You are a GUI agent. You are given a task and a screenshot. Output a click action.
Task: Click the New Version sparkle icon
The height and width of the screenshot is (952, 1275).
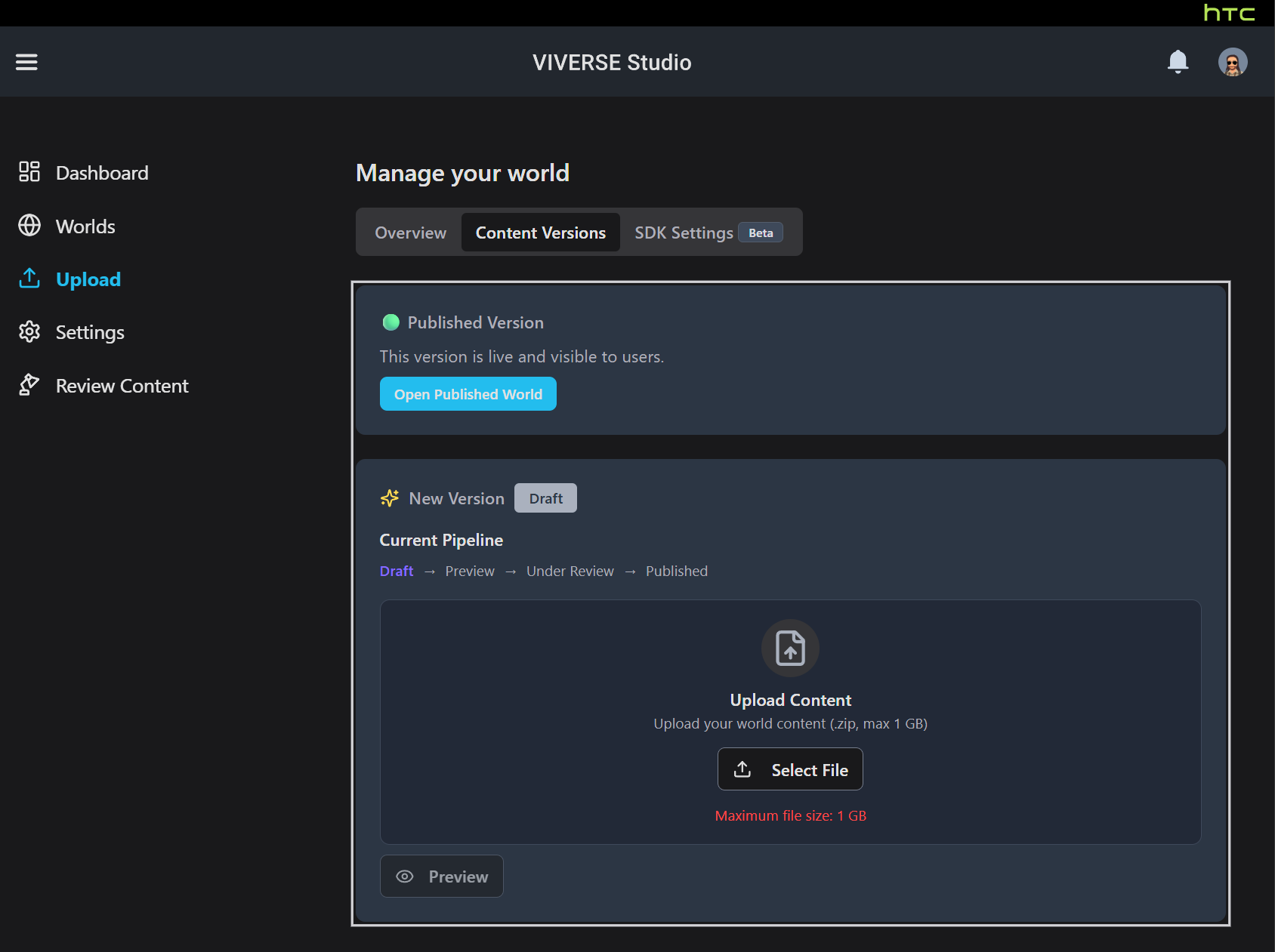click(x=390, y=498)
